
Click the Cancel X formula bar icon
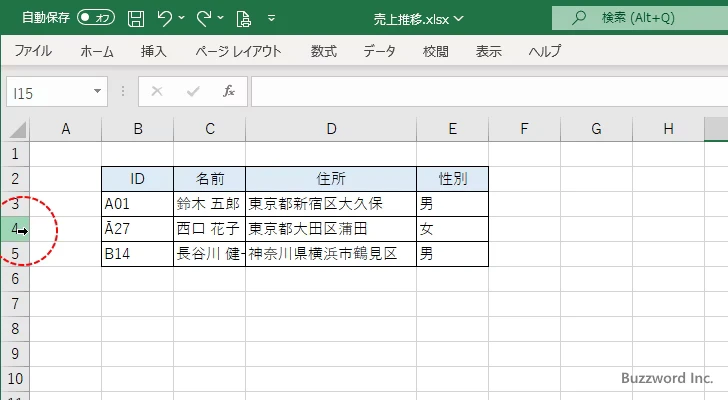(157, 91)
